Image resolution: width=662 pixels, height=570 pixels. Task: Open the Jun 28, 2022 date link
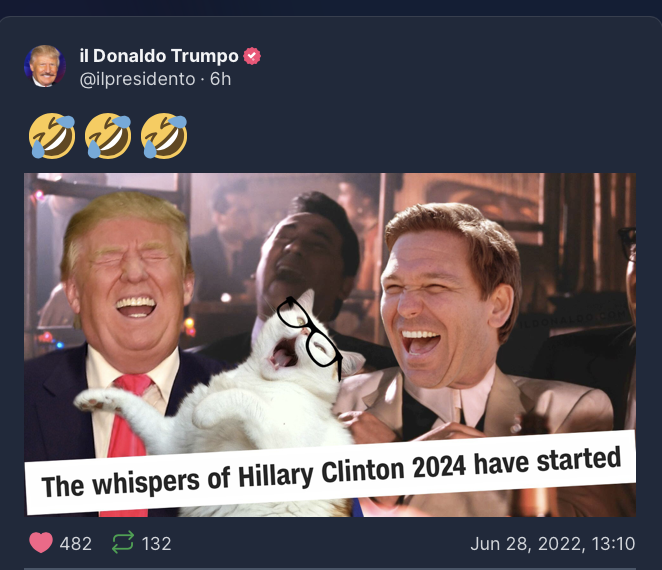[553, 544]
